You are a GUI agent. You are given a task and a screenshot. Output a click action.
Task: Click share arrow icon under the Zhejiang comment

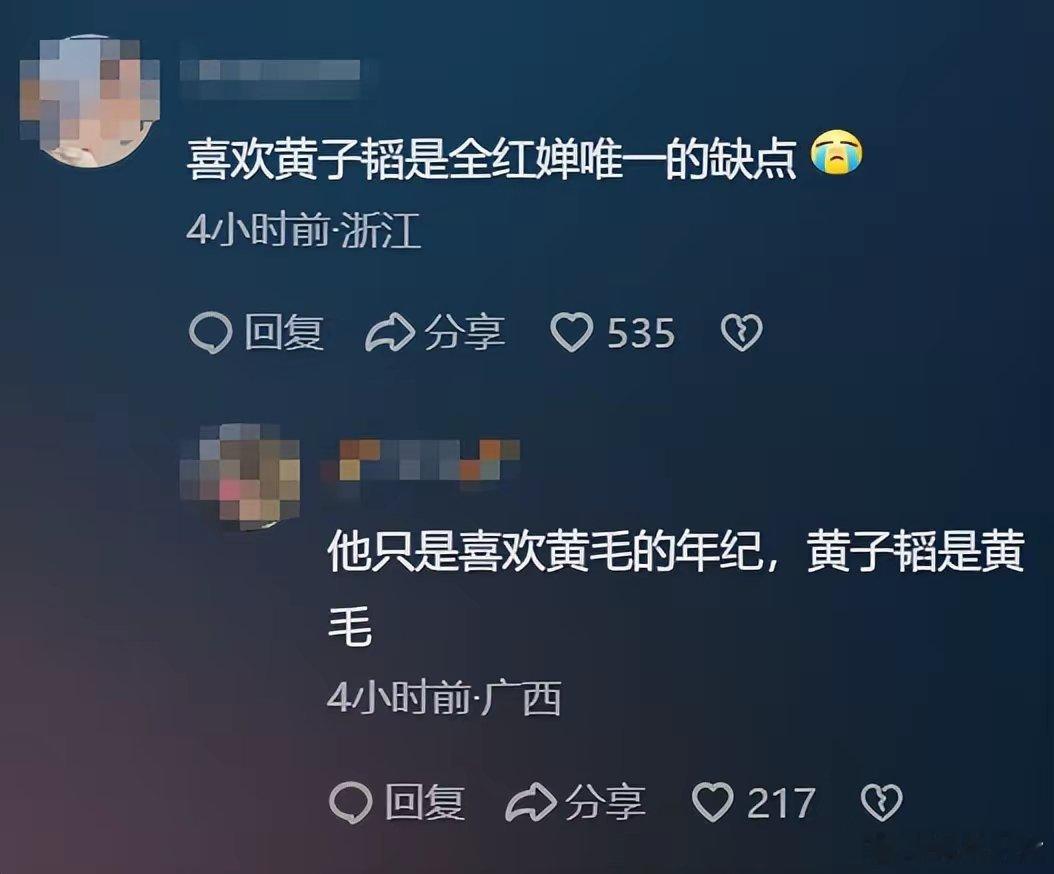[390, 333]
